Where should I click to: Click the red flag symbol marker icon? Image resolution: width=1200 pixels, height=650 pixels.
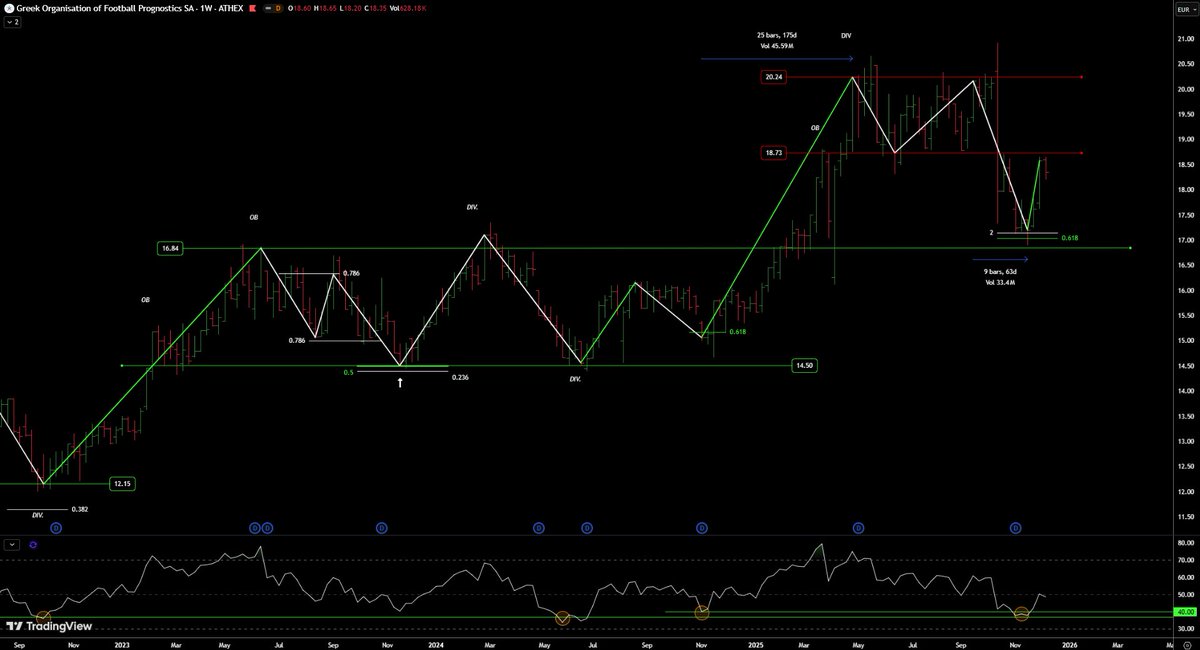pyautogui.click(x=251, y=8)
